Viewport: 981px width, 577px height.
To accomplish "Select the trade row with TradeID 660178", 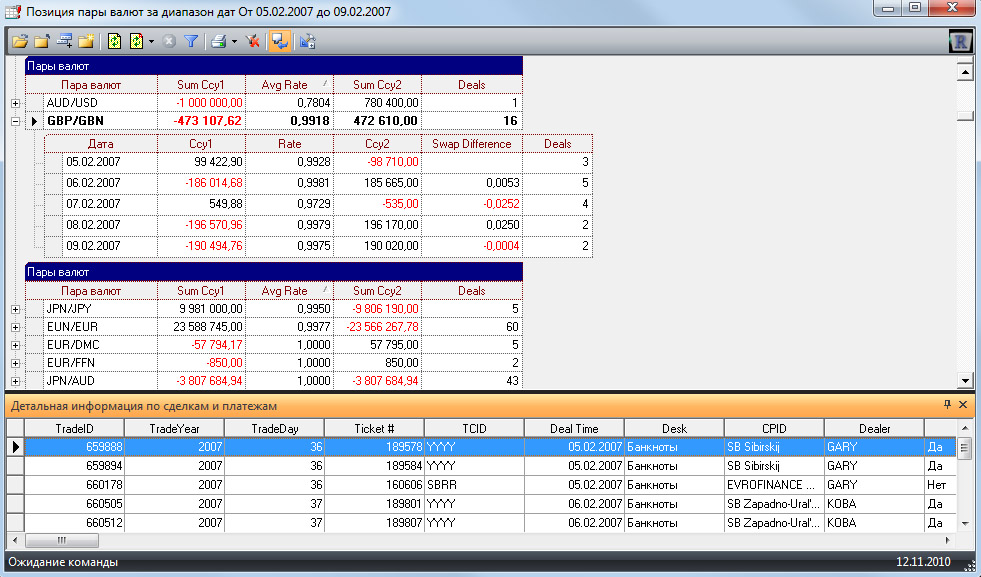I will (481, 485).
